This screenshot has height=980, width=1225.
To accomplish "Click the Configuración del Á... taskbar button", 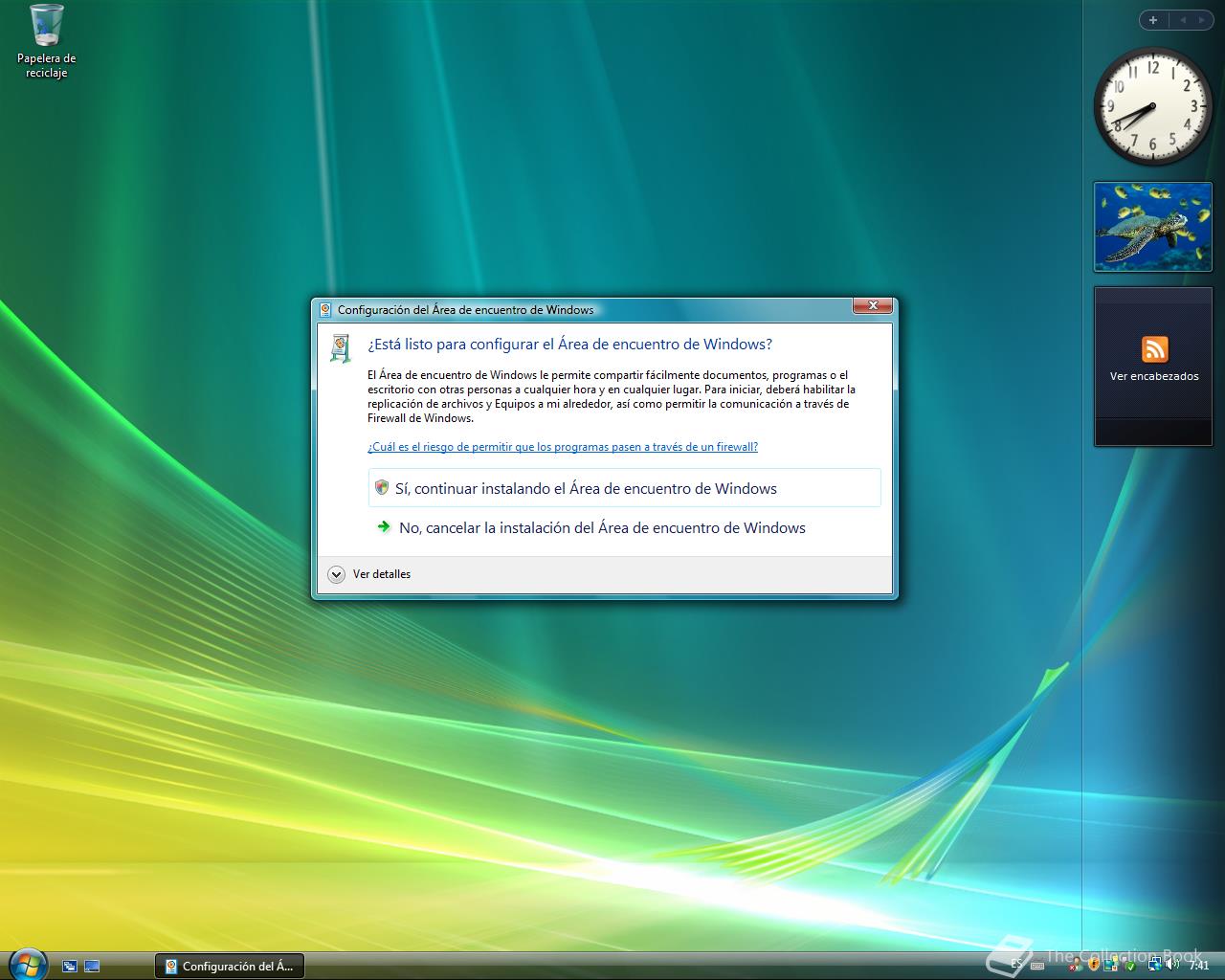I will pos(229,966).
